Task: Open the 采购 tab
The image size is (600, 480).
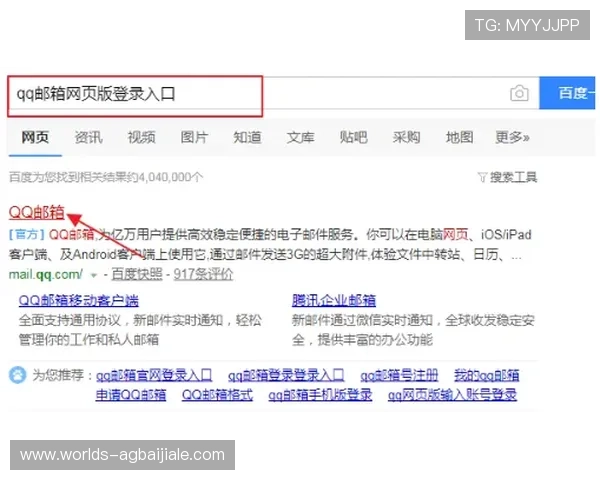Action: click(406, 137)
